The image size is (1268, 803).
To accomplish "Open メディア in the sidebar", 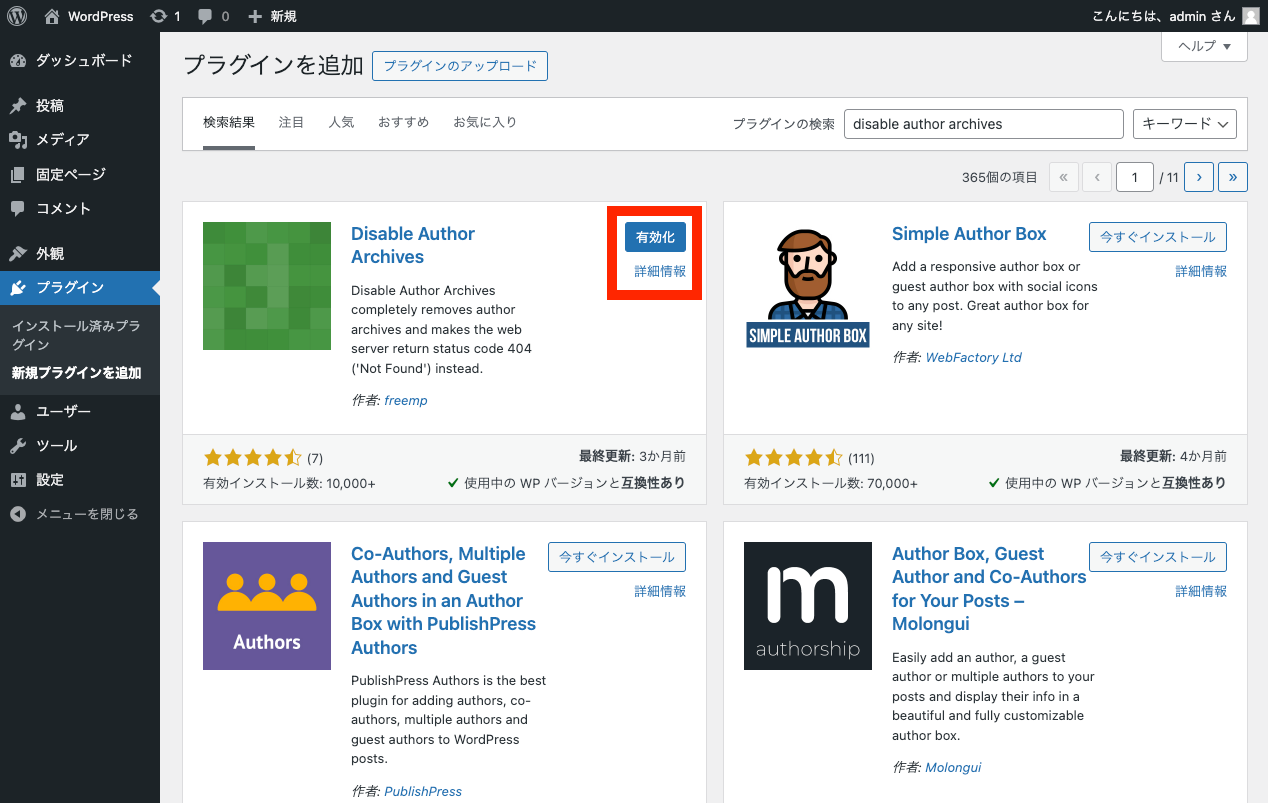I will coord(80,140).
